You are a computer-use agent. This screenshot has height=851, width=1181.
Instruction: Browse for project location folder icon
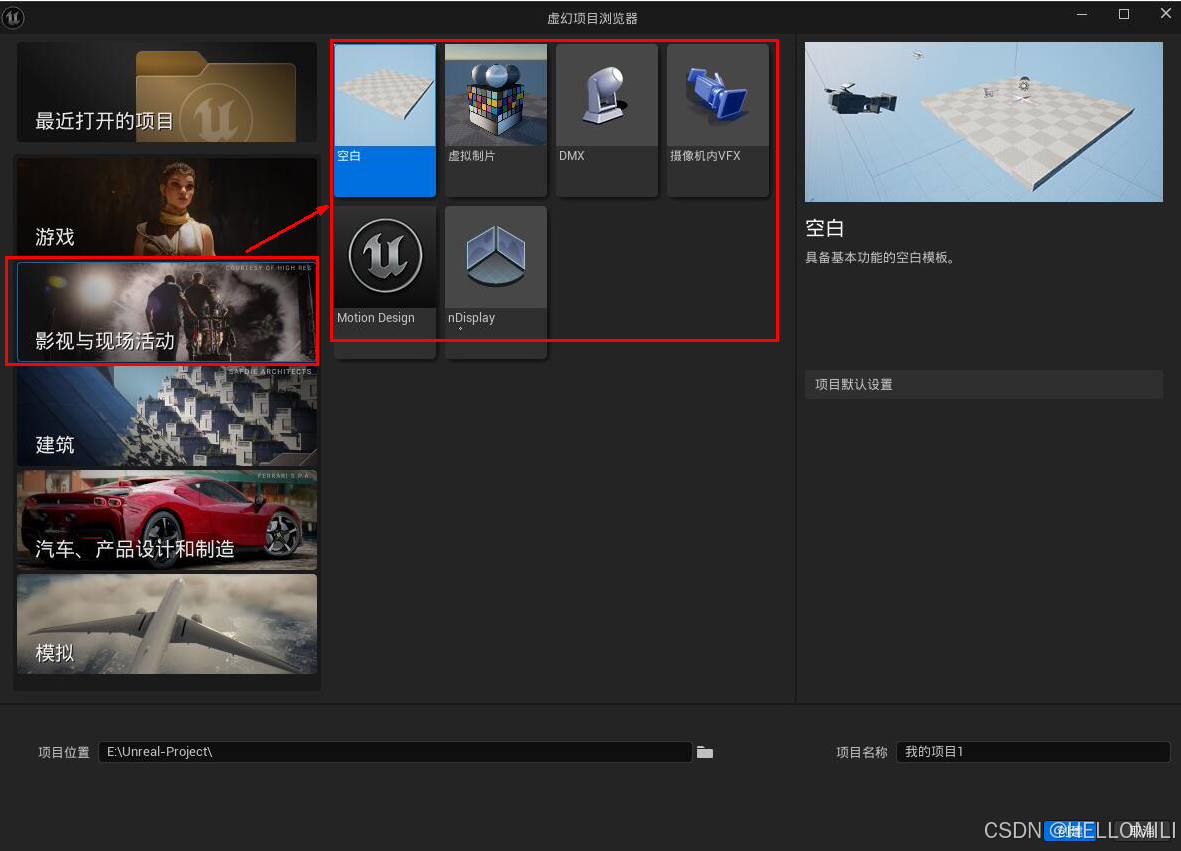pyautogui.click(x=705, y=752)
